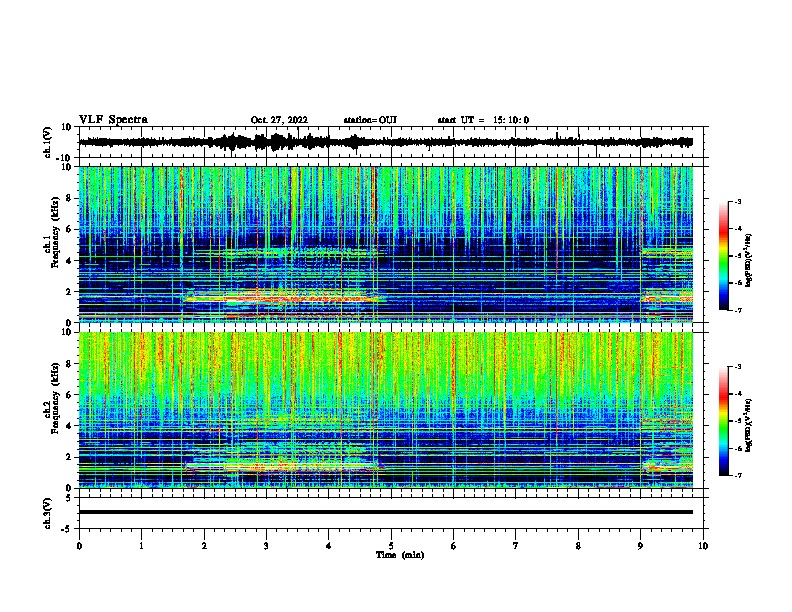Click the "10" tick on the time axis
Image resolution: width=792 pixels, height=612 pixels.
703,546
